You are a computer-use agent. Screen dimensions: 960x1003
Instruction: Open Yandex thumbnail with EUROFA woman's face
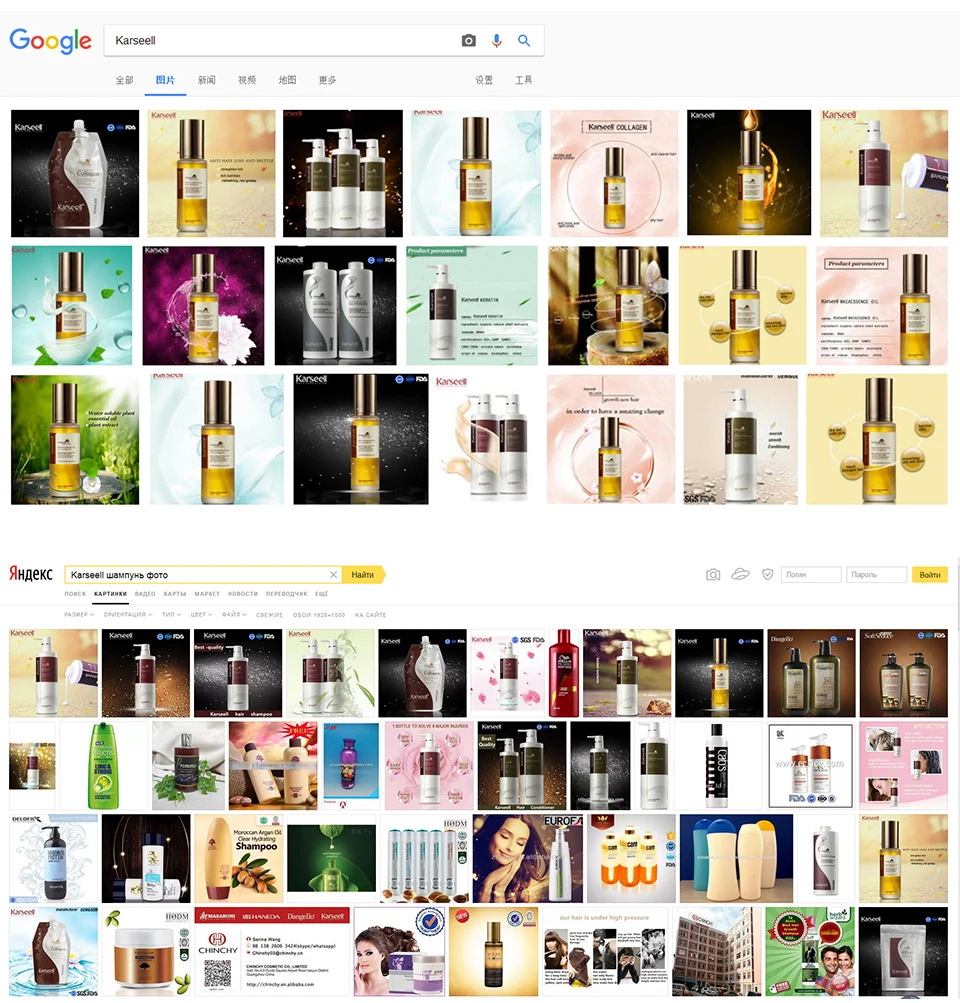pos(528,858)
